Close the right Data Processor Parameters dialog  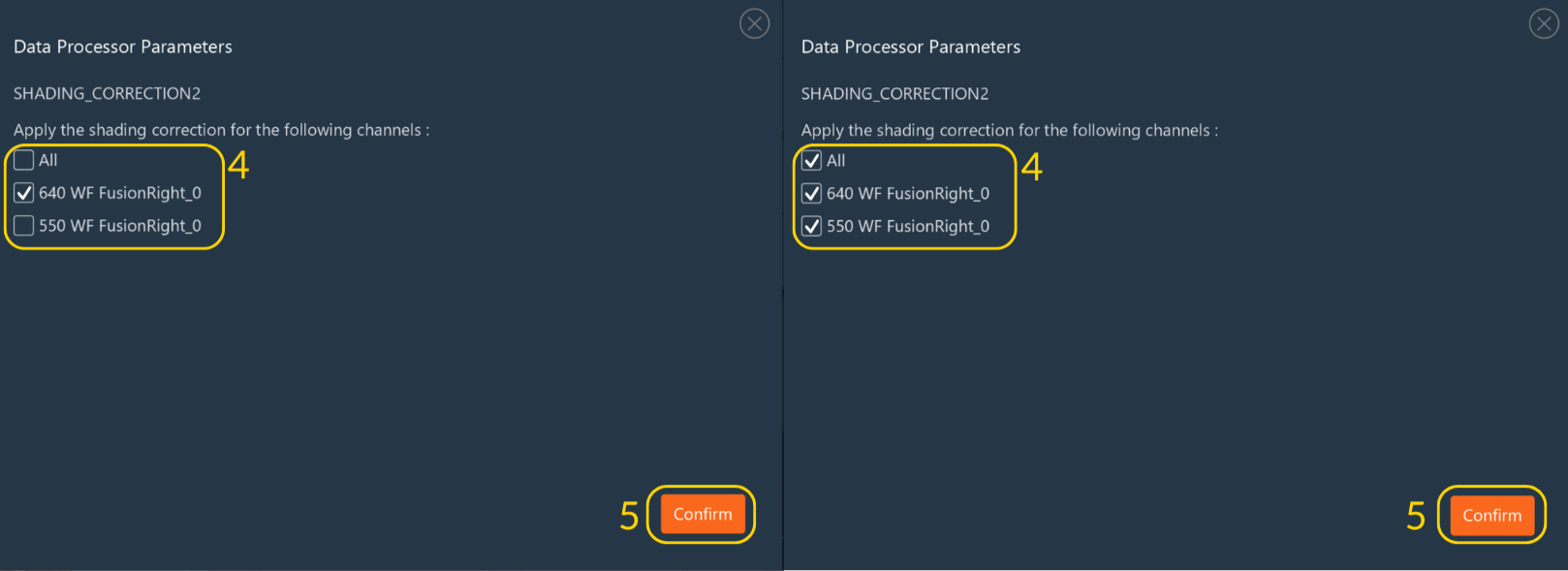(1543, 23)
